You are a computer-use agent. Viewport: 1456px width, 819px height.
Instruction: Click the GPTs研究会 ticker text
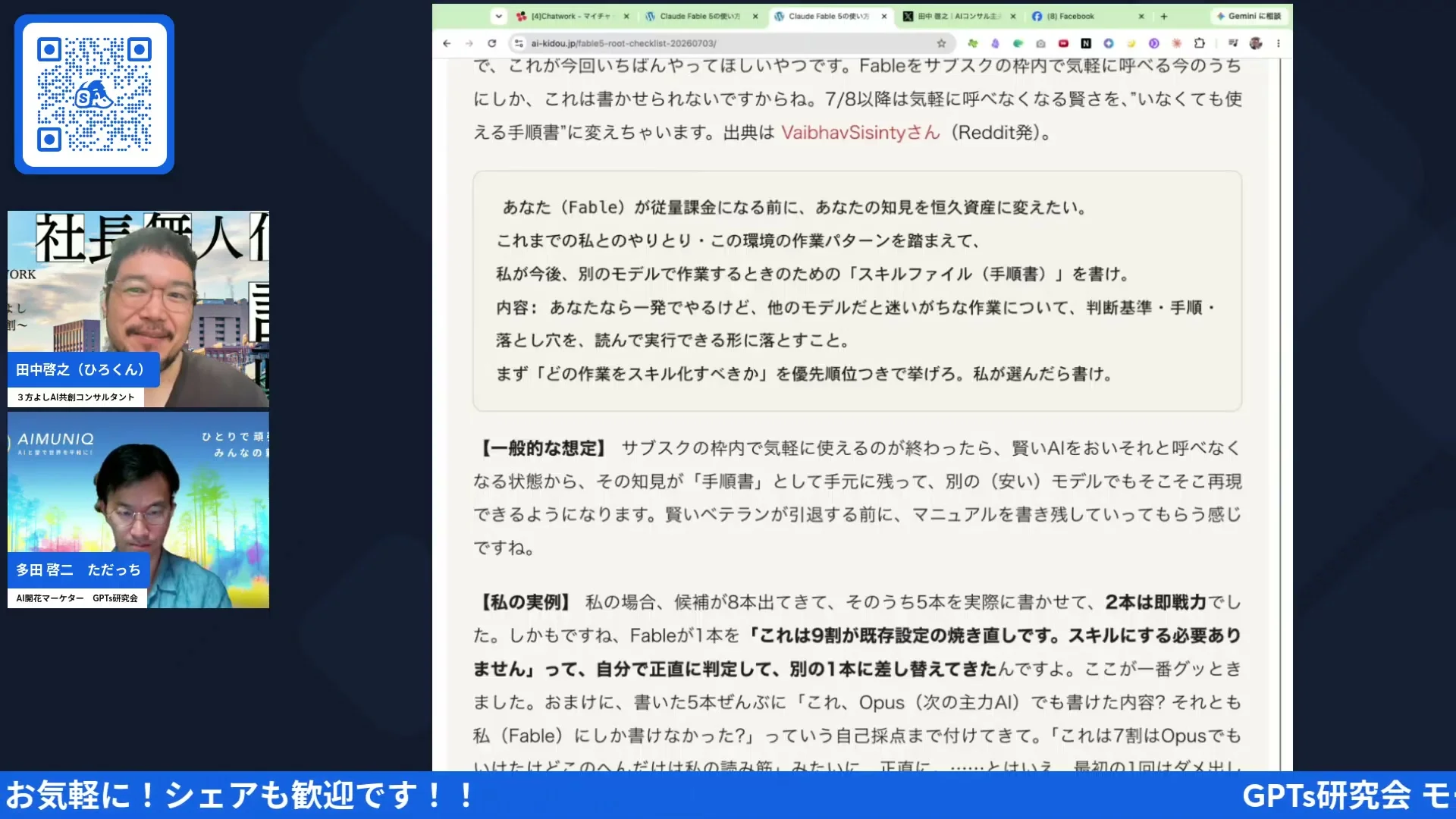(1326, 795)
